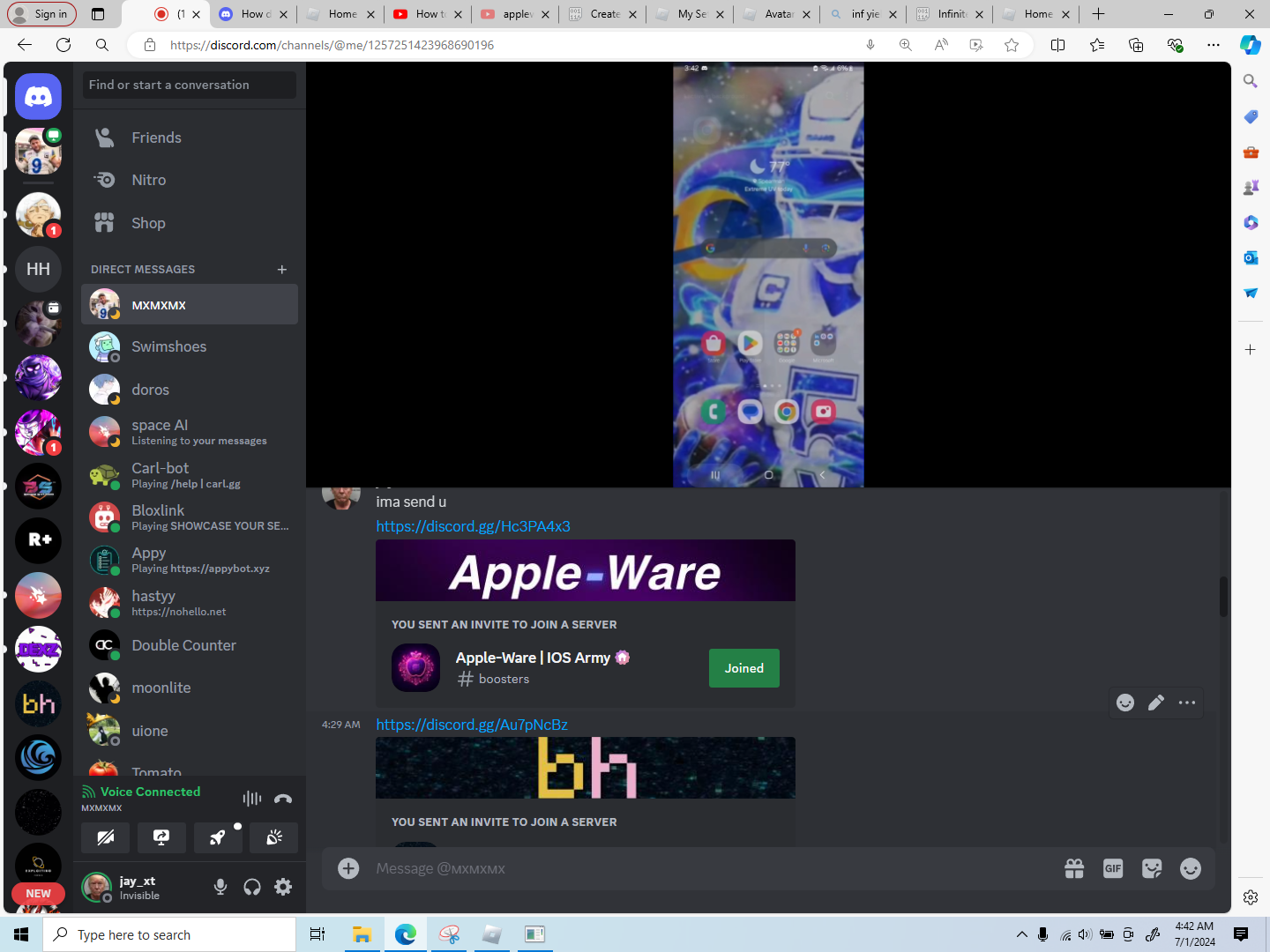Switch to the "How t" YouTube tab
1270x952 pixels.
point(428,14)
